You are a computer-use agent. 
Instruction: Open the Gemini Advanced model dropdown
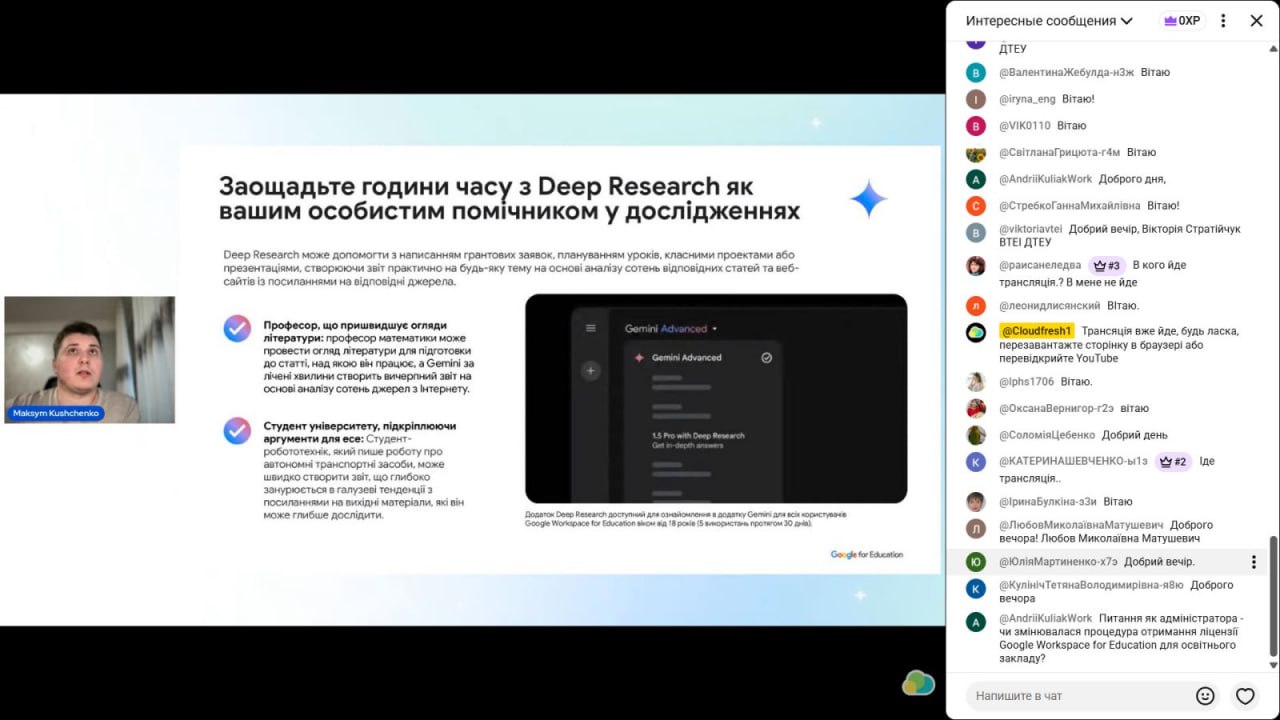tap(714, 328)
